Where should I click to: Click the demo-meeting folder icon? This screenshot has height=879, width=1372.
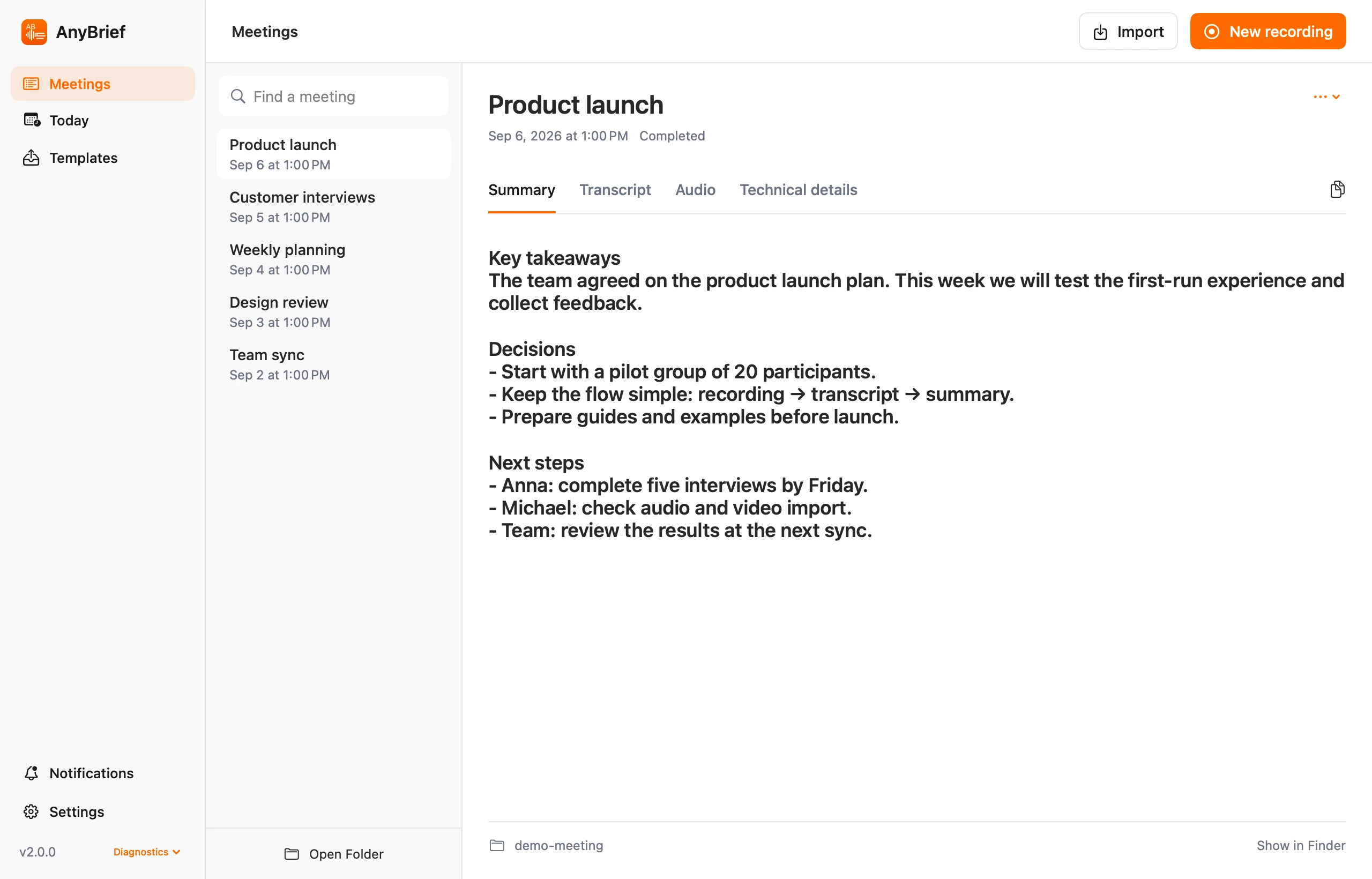[497, 845]
